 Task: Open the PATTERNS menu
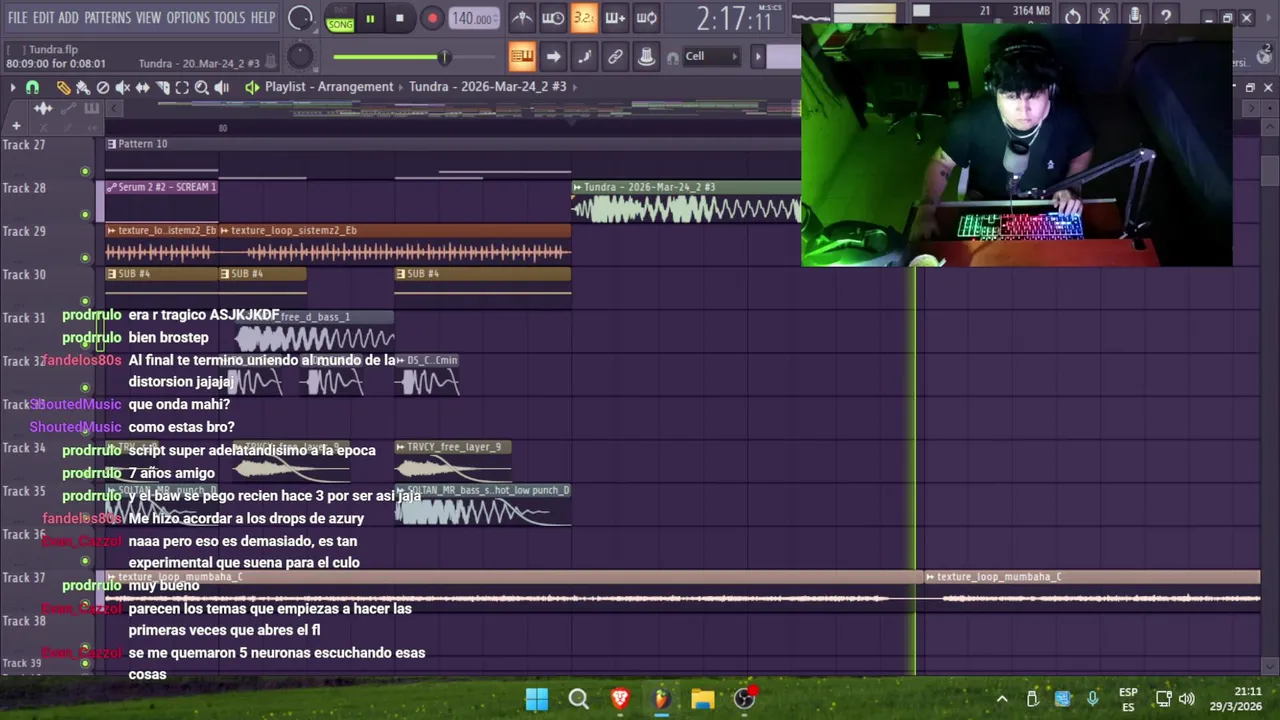[107, 18]
